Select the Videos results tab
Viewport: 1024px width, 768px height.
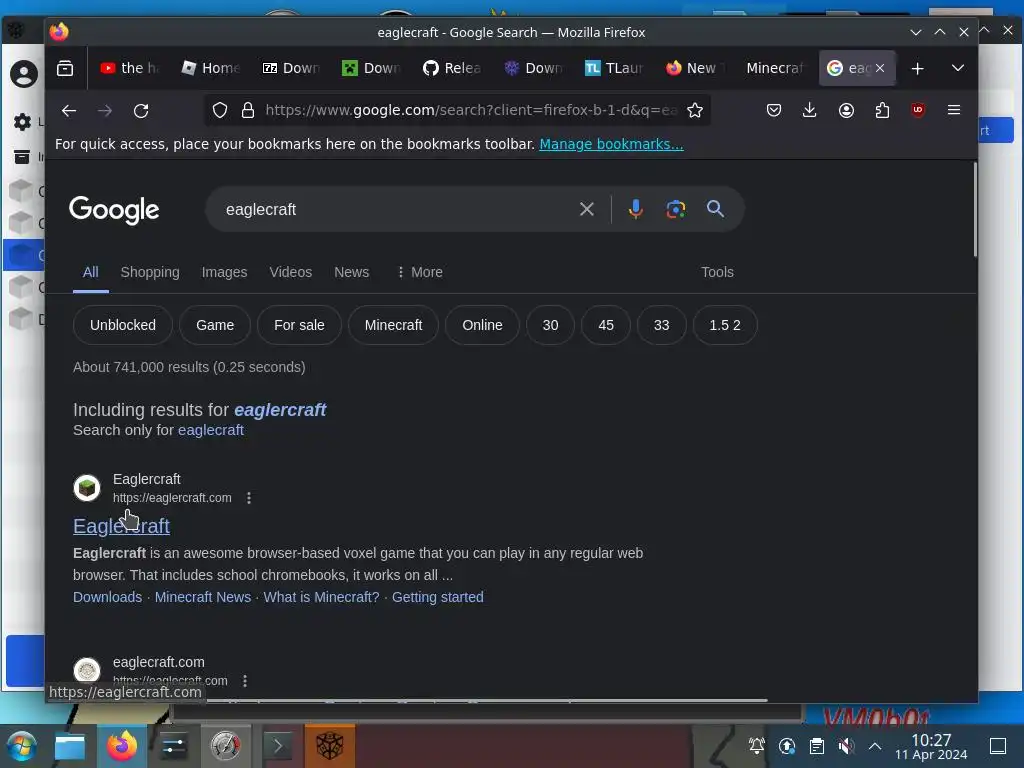click(291, 272)
